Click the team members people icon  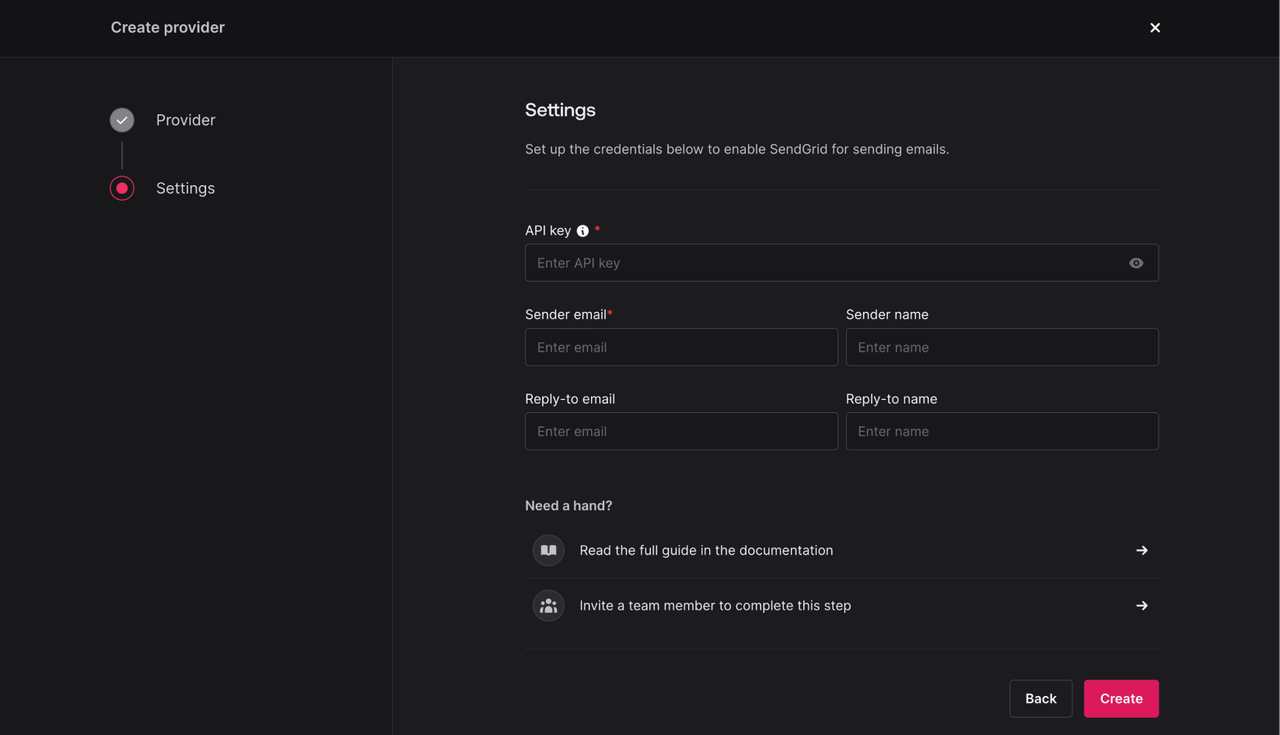(x=549, y=605)
